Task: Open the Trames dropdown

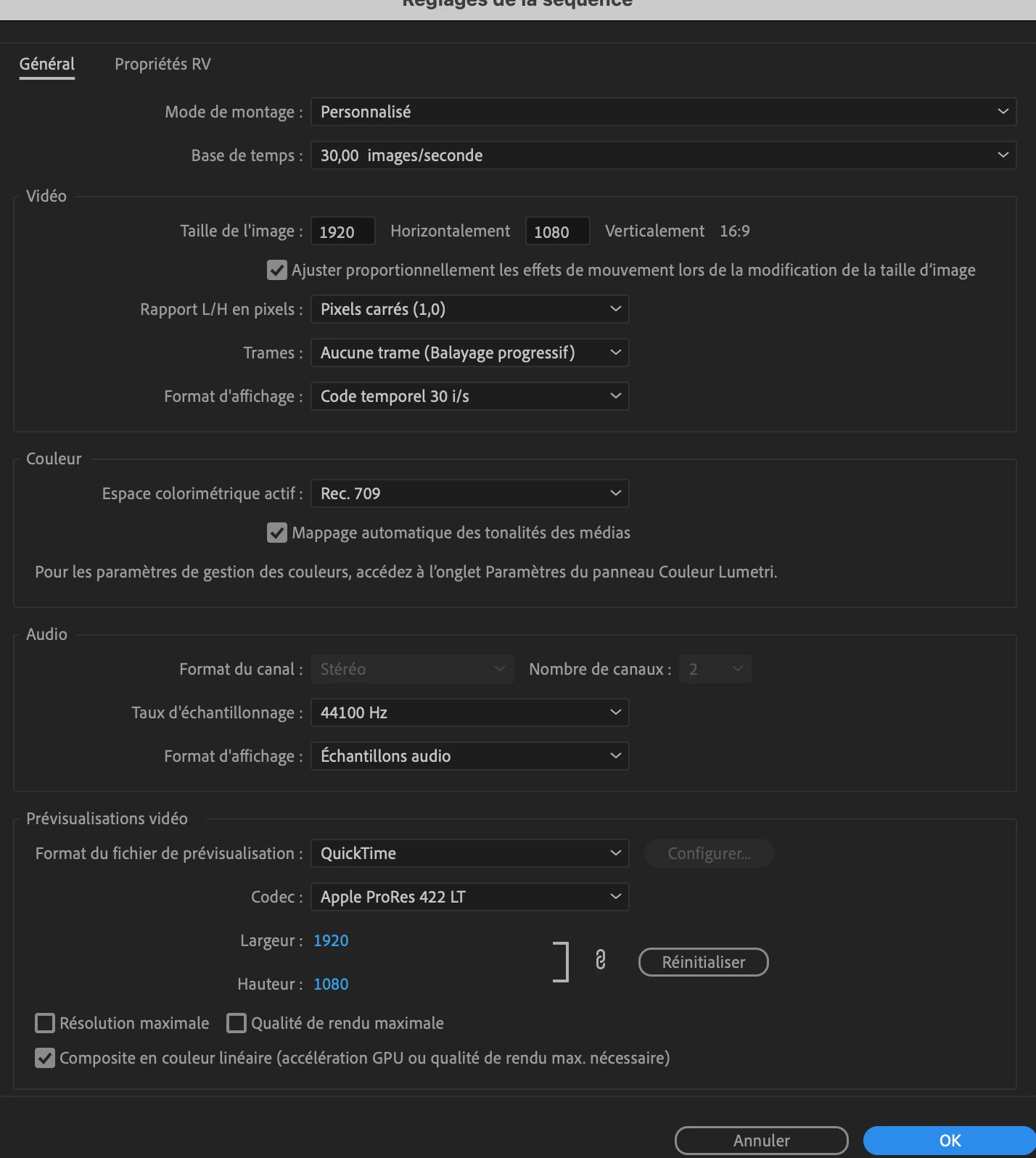Action: [x=469, y=353]
